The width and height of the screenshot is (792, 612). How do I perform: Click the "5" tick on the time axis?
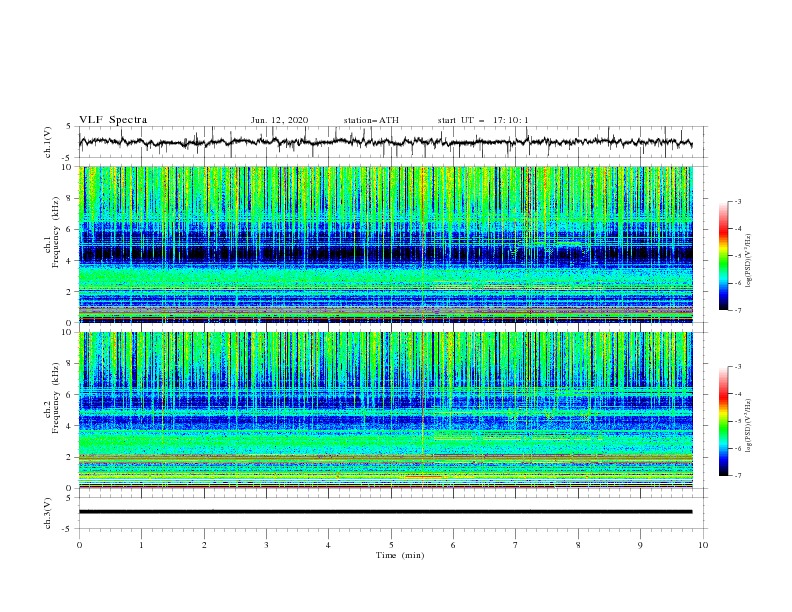(x=391, y=545)
